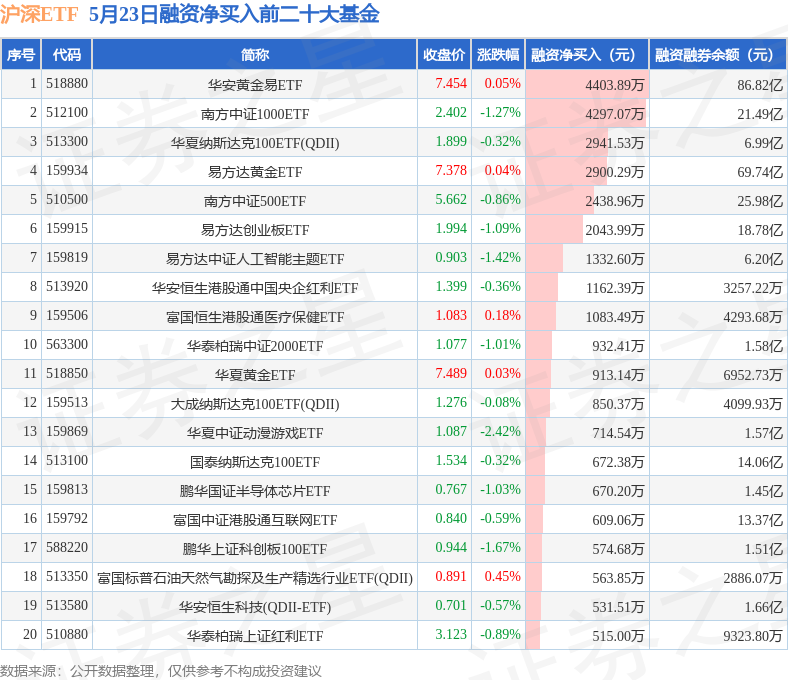Click the 代码 column header
The height and width of the screenshot is (680, 788).
tap(66, 54)
